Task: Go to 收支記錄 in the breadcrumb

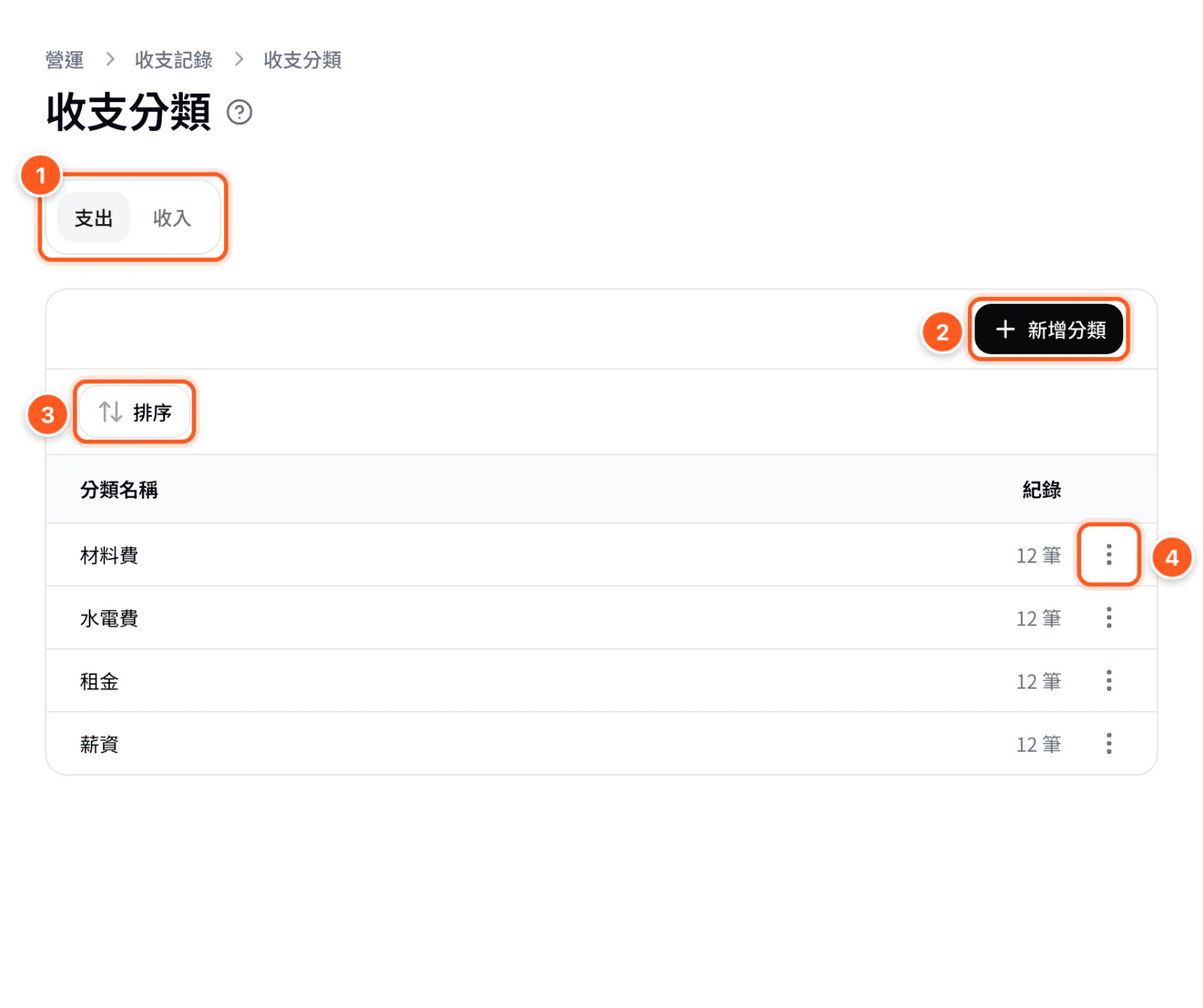Action: (174, 60)
